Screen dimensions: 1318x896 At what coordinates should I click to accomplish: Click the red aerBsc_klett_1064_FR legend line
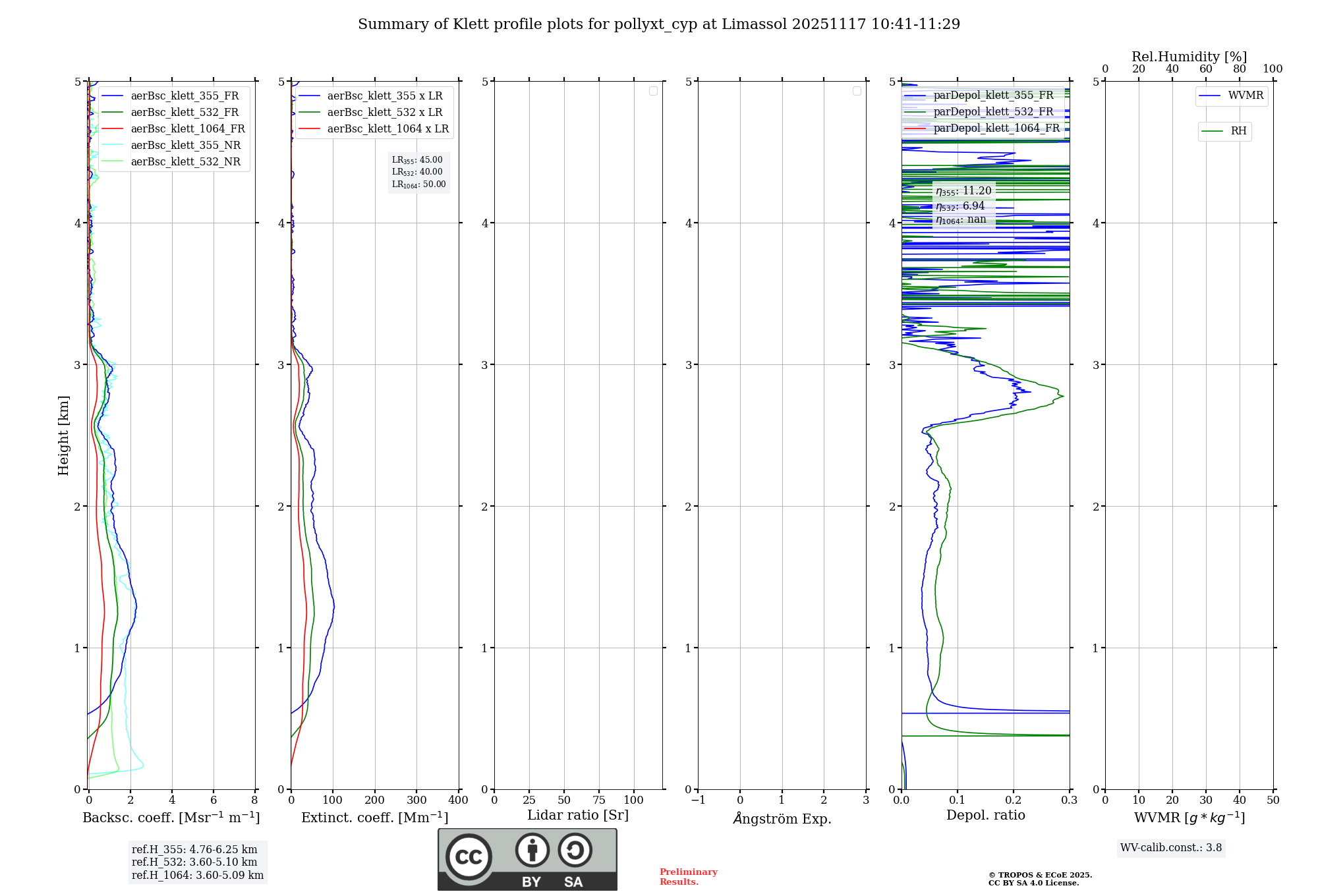[x=113, y=129]
